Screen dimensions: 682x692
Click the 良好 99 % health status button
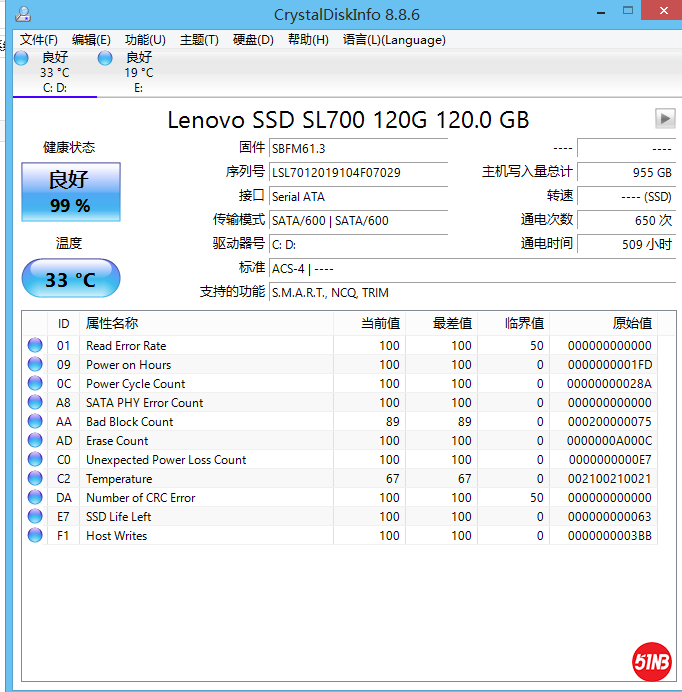(70, 192)
